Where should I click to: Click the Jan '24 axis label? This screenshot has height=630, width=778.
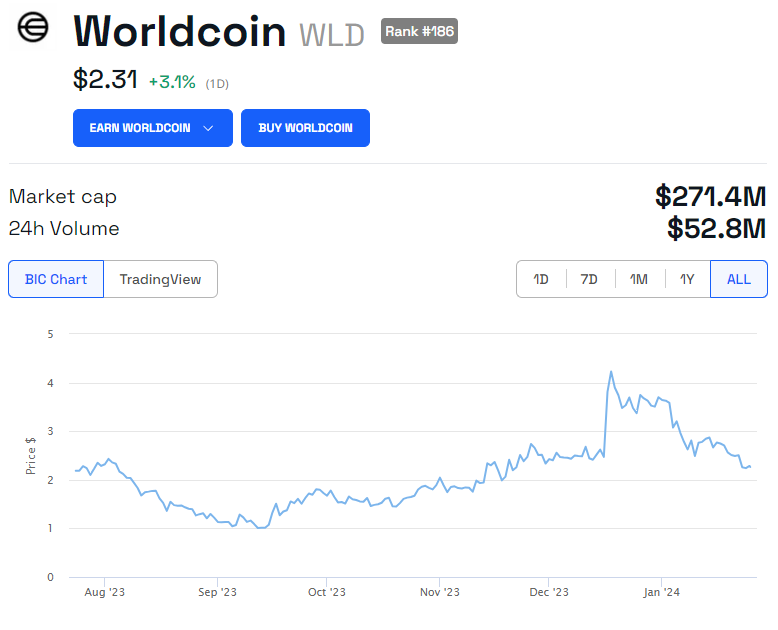point(661,592)
